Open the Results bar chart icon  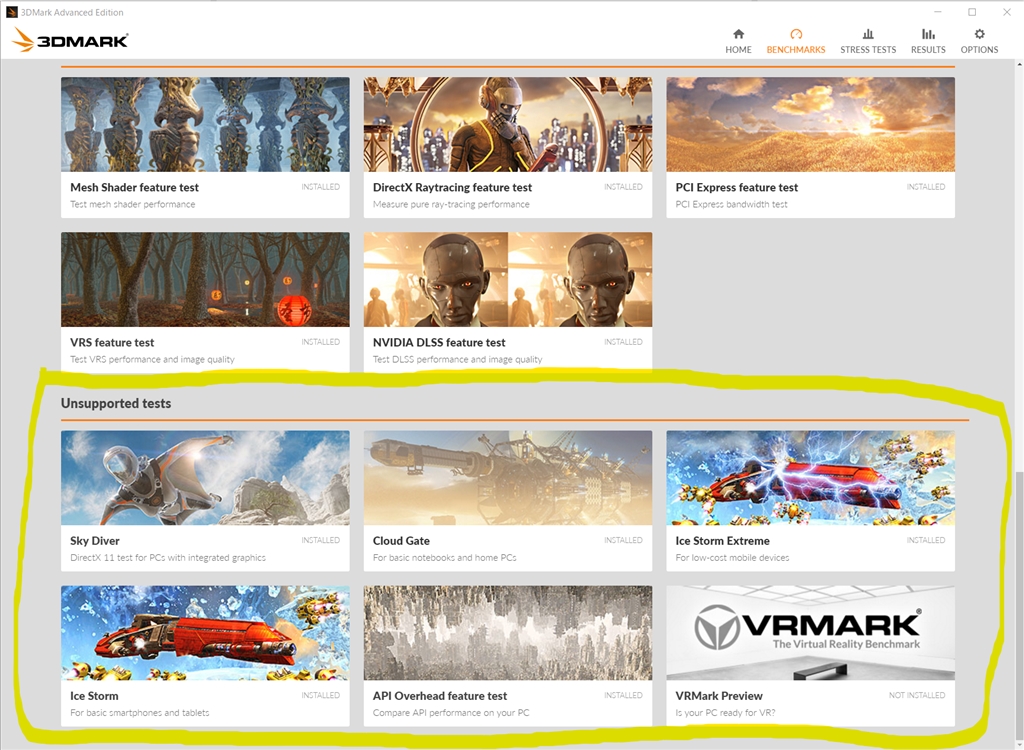[x=928, y=34]
